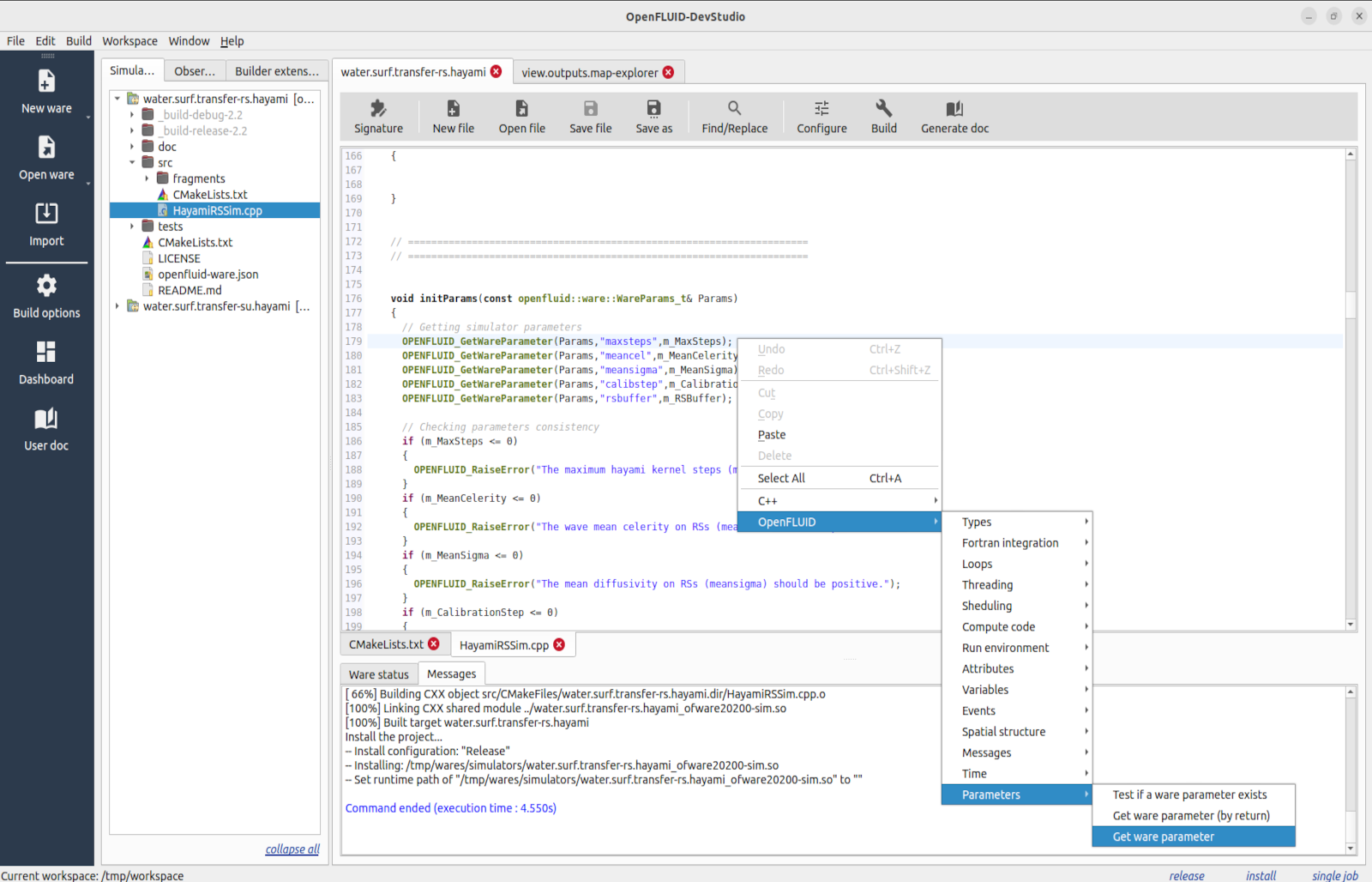The width and height of the screenshot is (1372, 882).
Task: Click the code editor scroll-down arrow
Action: [x=1351, y=625]
